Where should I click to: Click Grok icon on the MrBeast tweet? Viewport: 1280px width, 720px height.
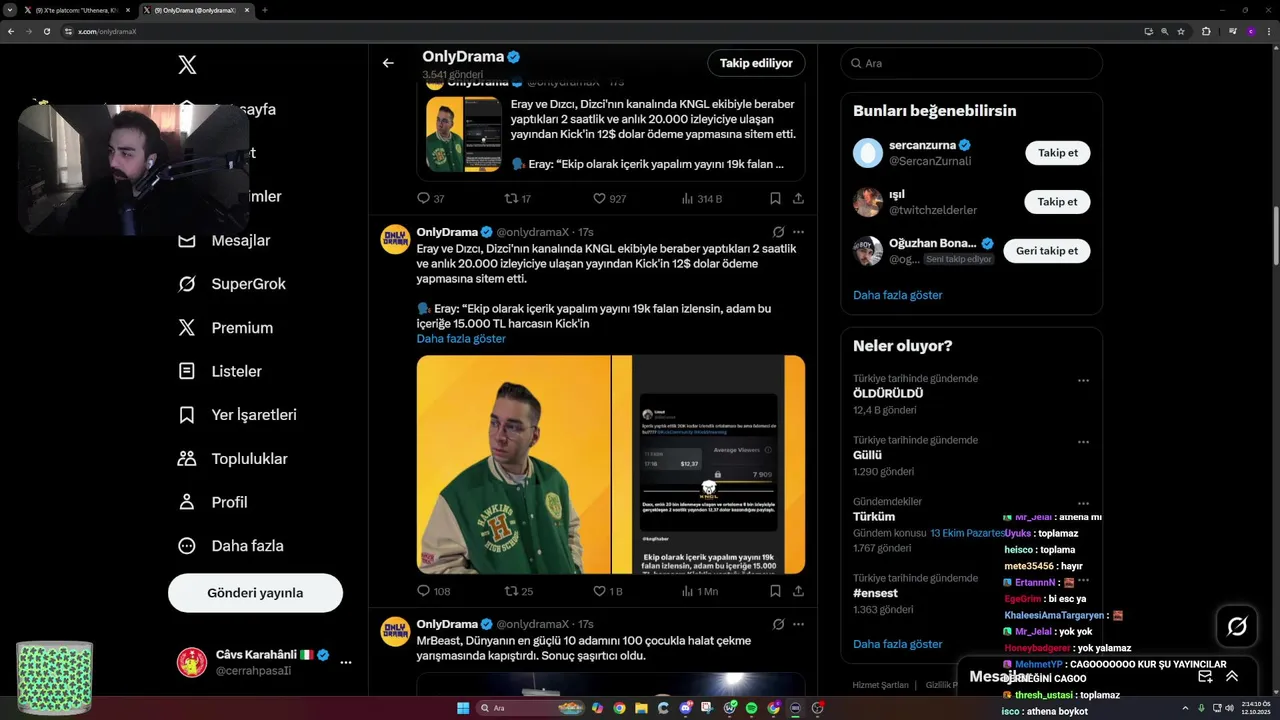[x=778, y=624]
